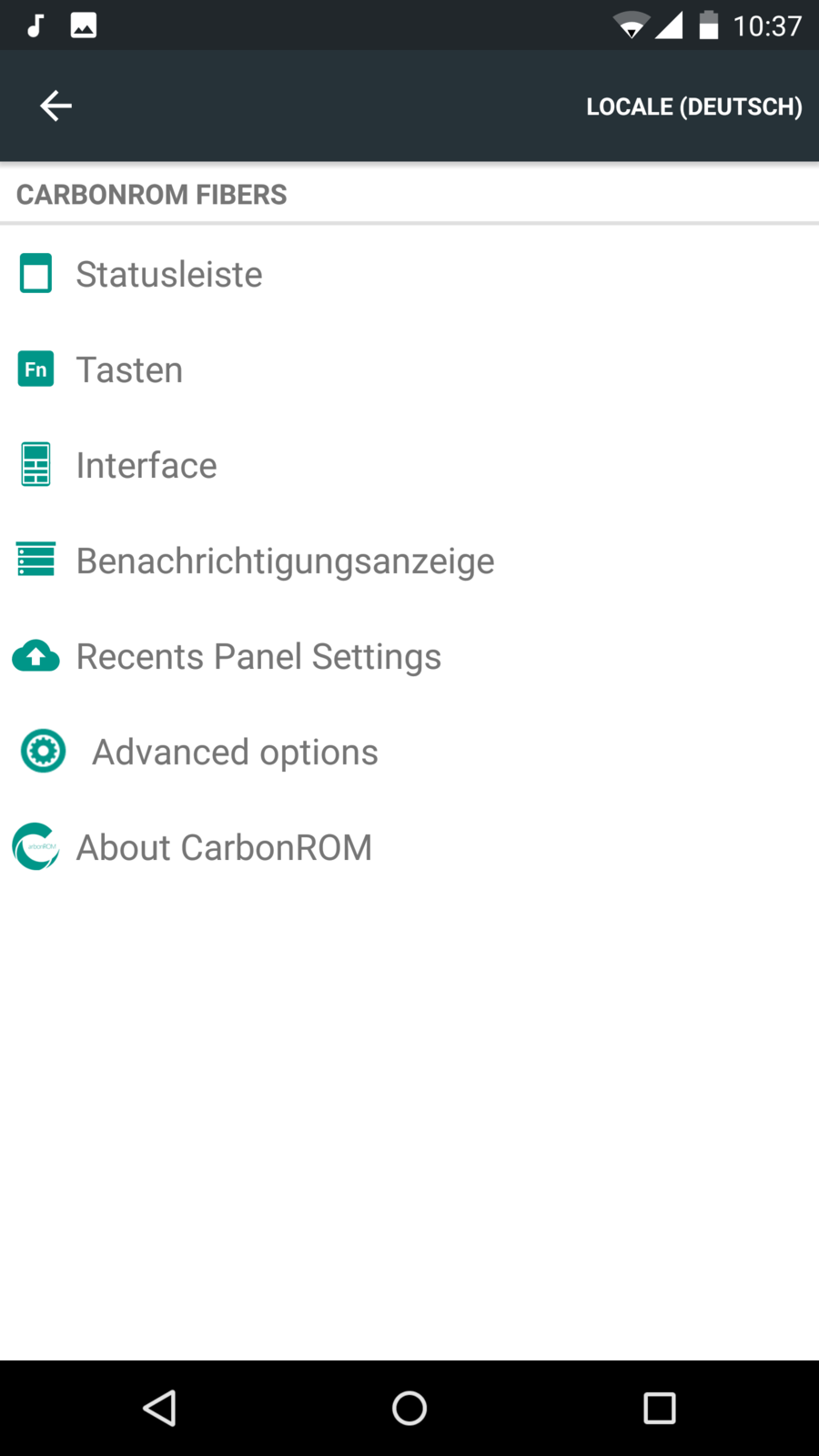Click the Fn Tasten icon
The height and width of the screenshot is (1456, 819).
point(36,369)
